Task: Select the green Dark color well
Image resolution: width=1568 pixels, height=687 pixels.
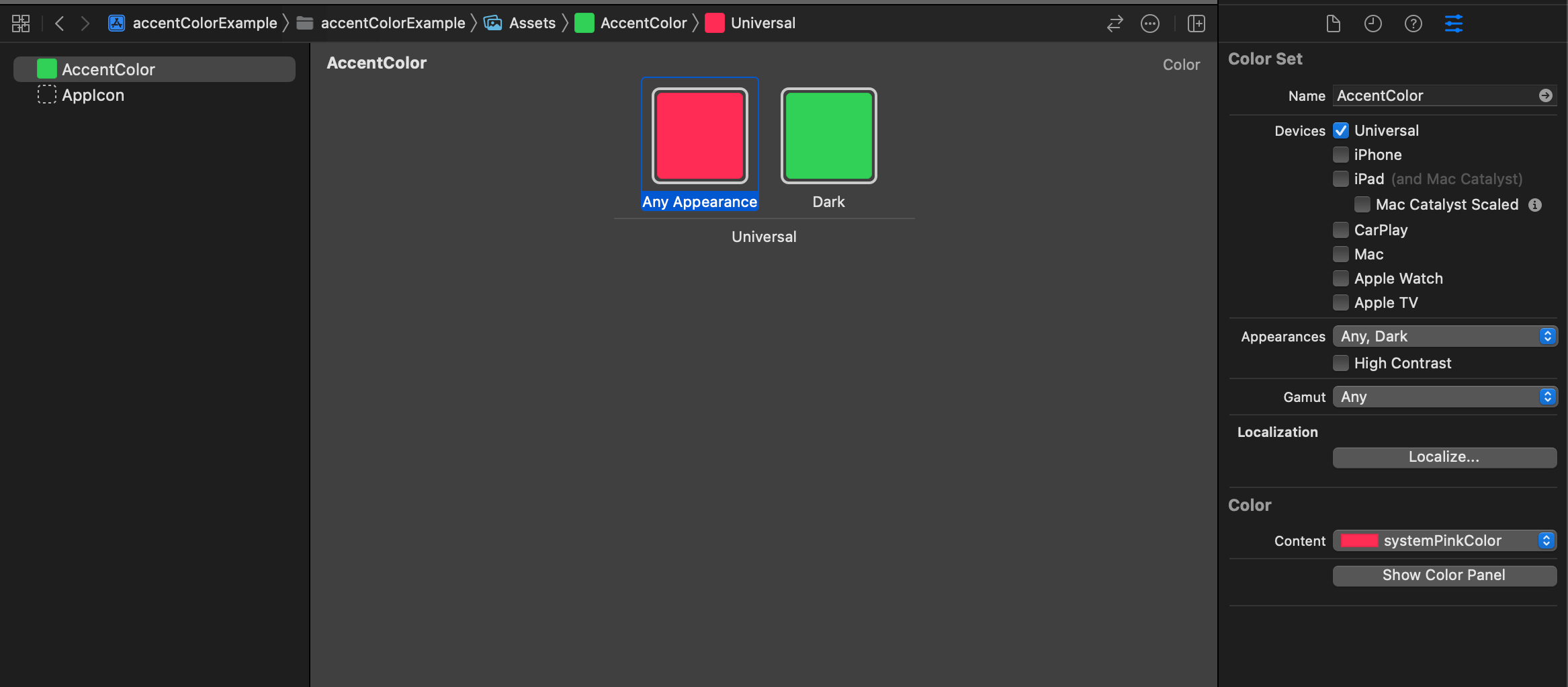Action: click(x=829, y=136)
